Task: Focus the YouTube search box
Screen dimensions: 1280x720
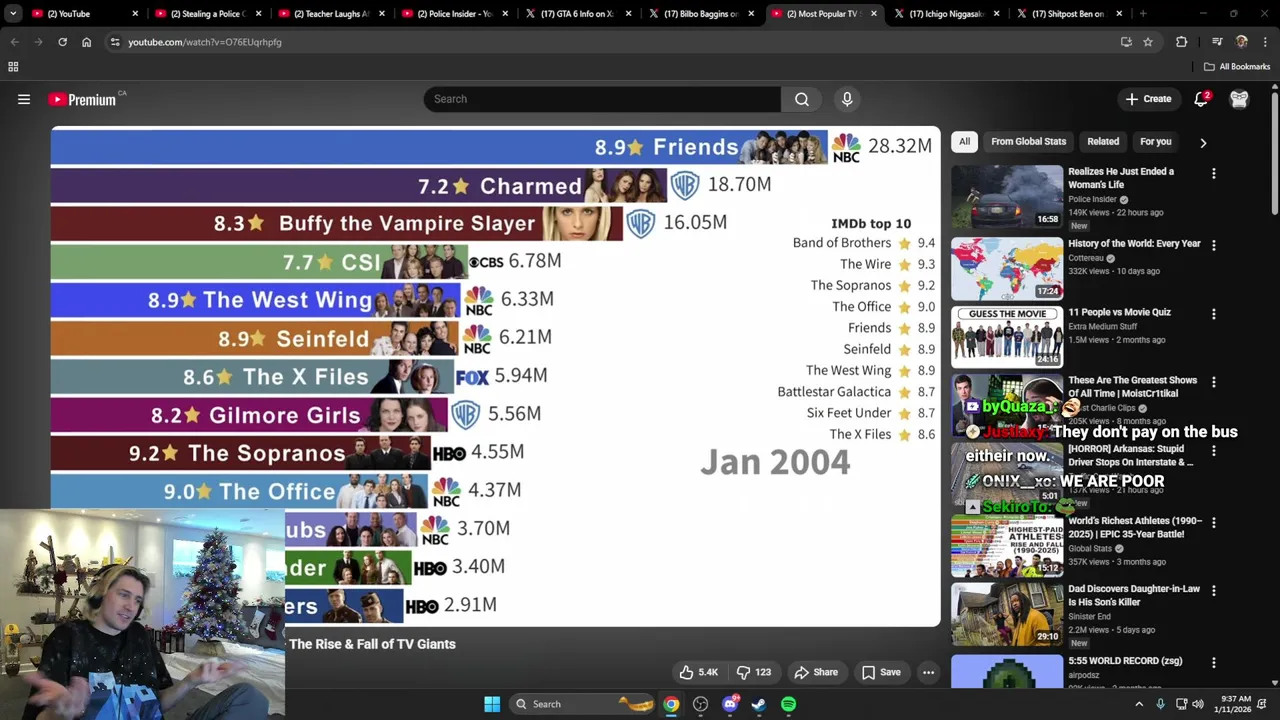Action: click(602, 99)
